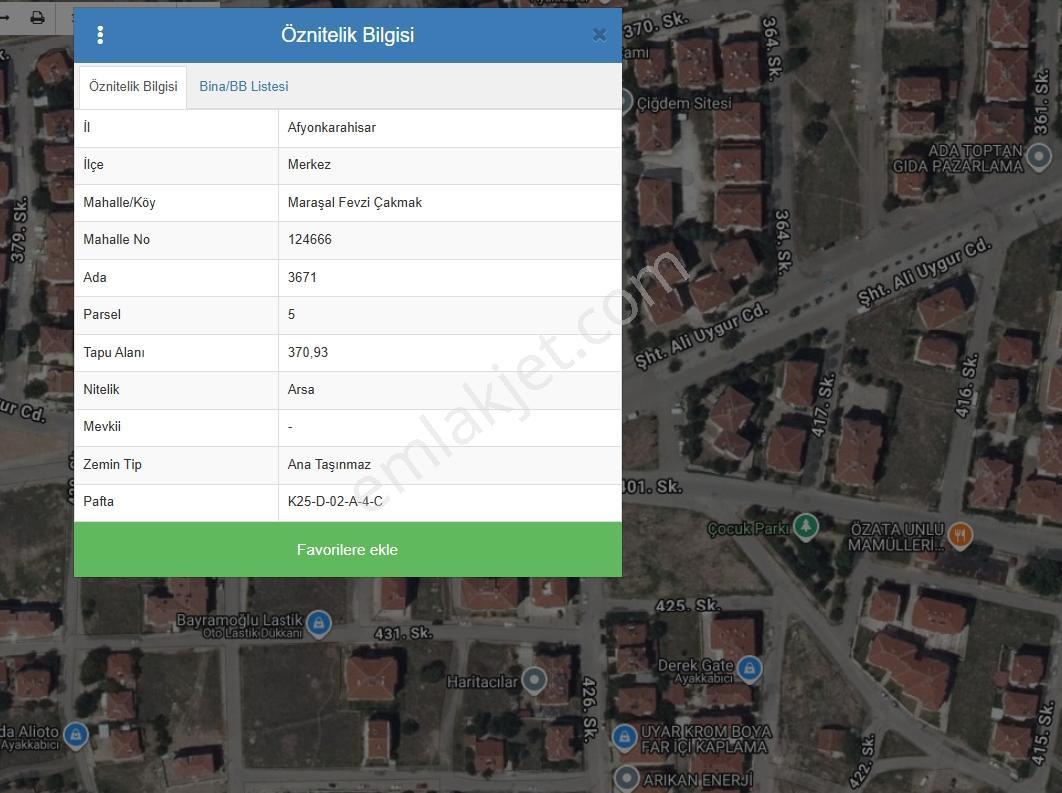The width and height of the screenshot is (1062, 793).
Task: Click the Mahalle/Köy label
Action: [x=119, y=202]
